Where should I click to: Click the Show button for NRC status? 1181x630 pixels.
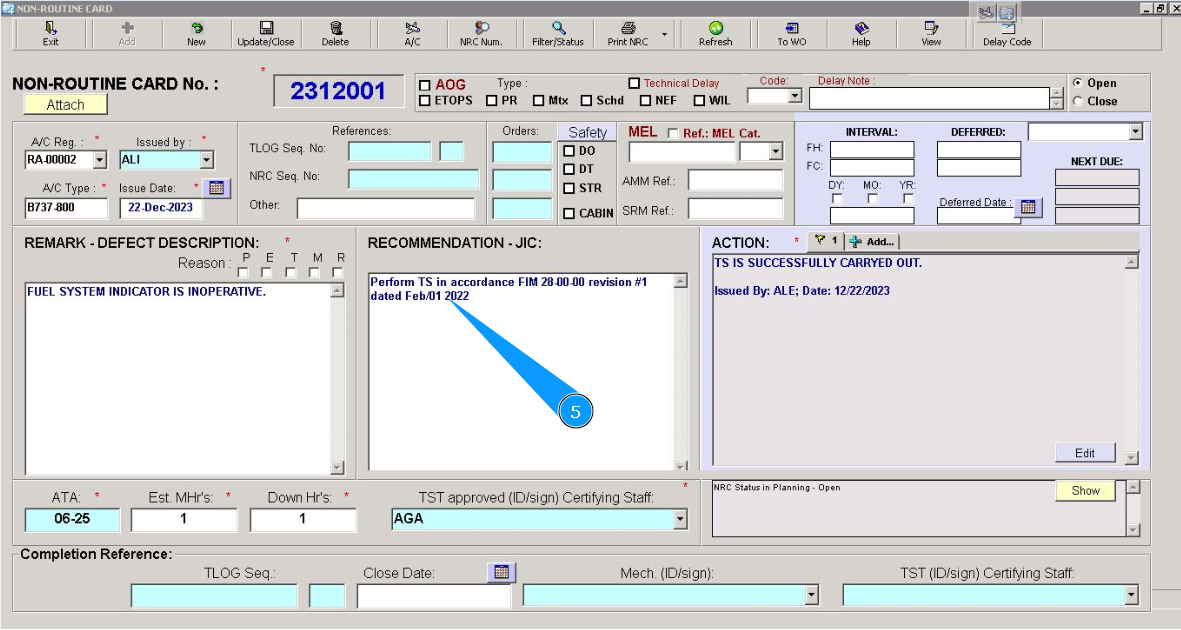(1085, 491)
